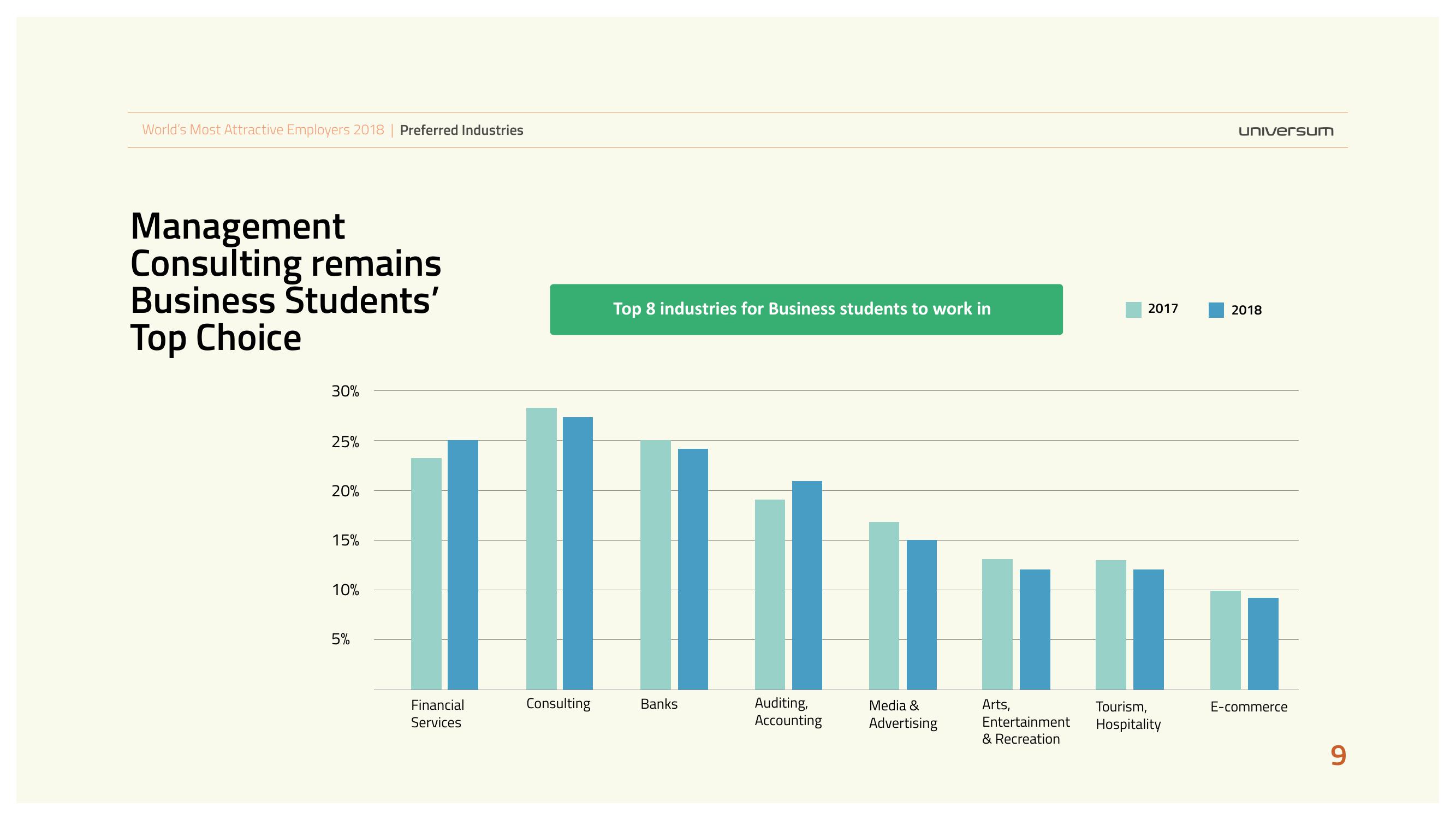Select the 2017 Tourism, Hospitality bar
The height and width of the screenshot is (819, 1456).
[x=1110, y=625]
